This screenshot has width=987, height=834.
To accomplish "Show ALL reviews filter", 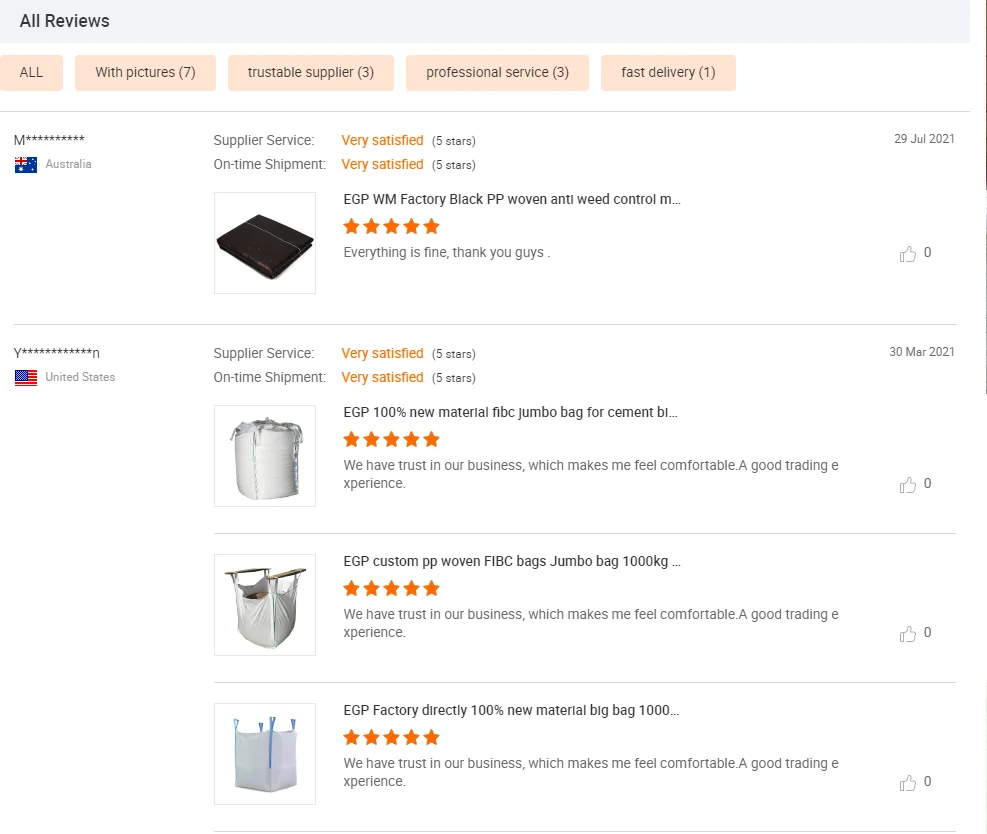I will tap(31, 73).
